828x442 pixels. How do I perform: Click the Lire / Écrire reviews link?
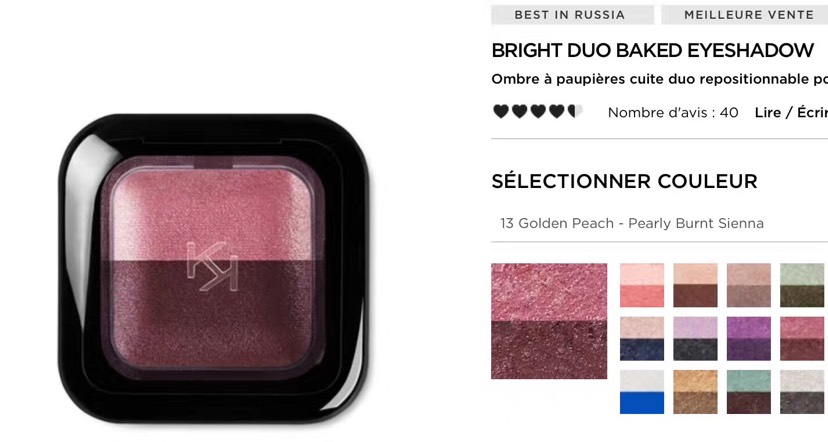791,112
